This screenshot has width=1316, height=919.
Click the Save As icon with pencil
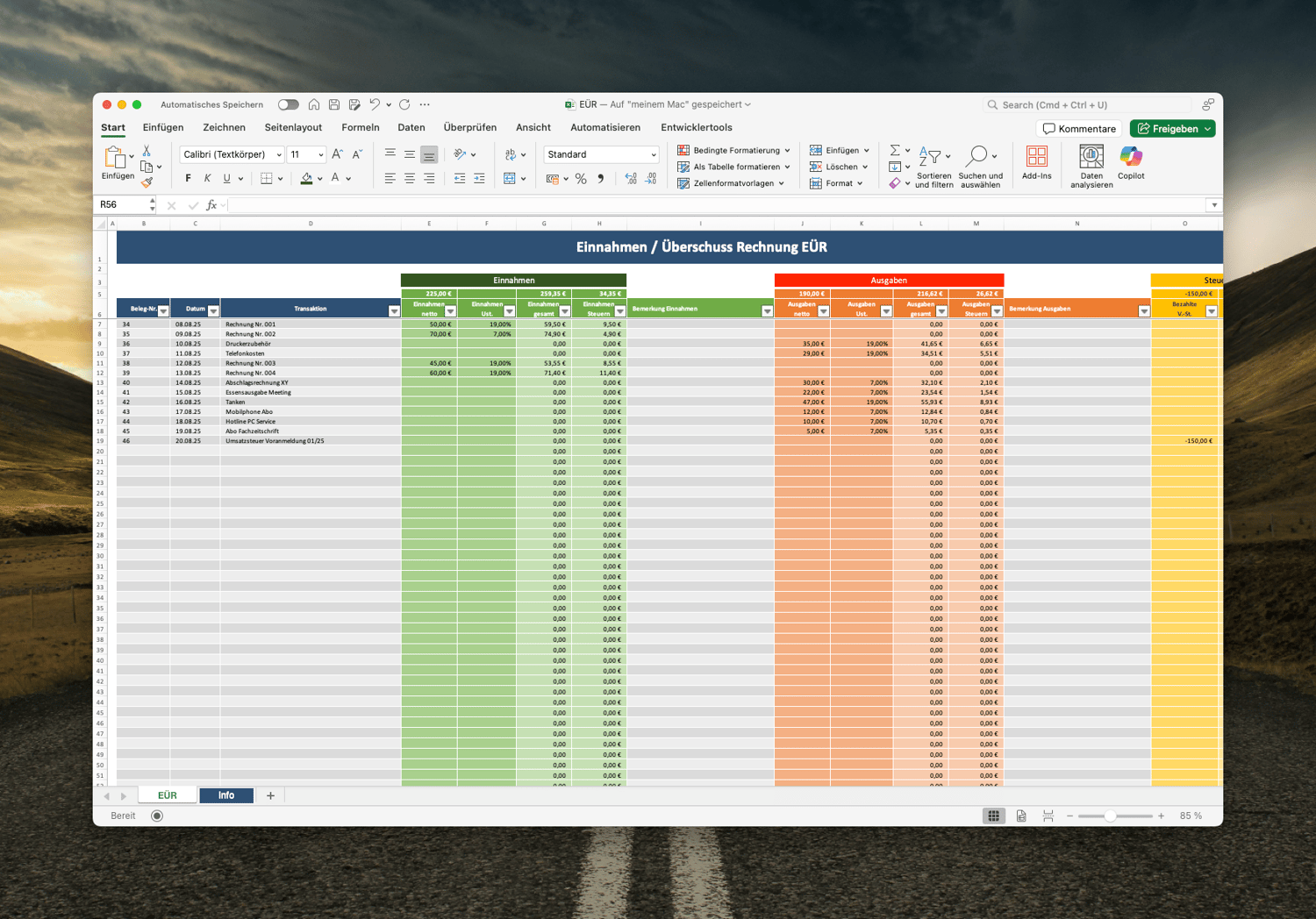[354, 104]
